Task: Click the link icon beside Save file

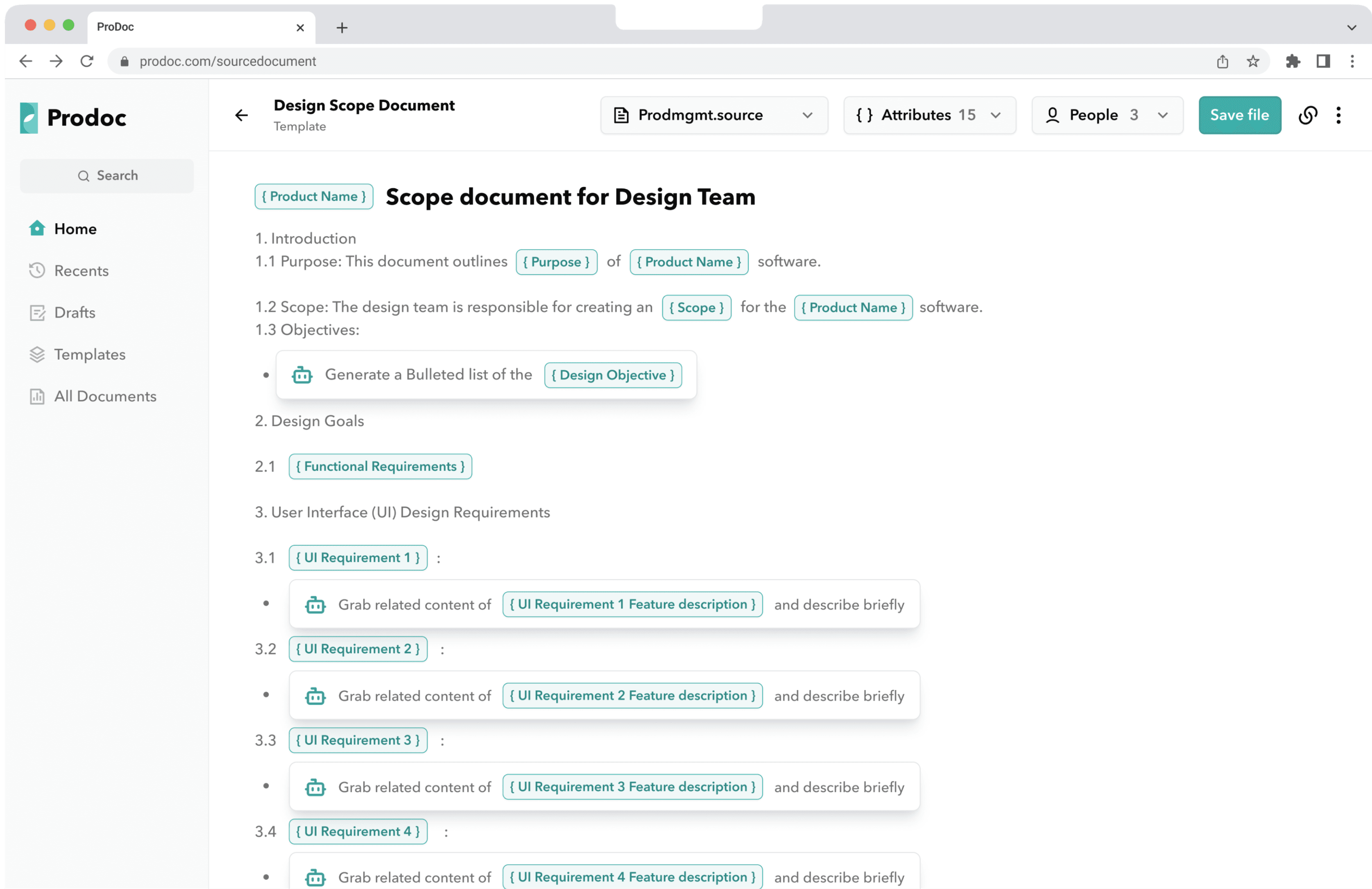Action: click(x=1307, y=115)
